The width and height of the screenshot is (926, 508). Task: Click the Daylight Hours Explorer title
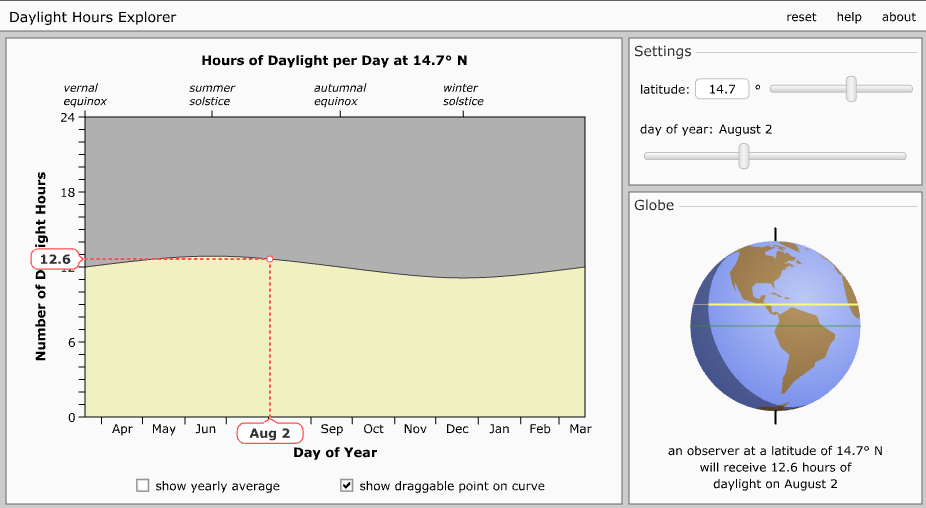pos(93,17)
